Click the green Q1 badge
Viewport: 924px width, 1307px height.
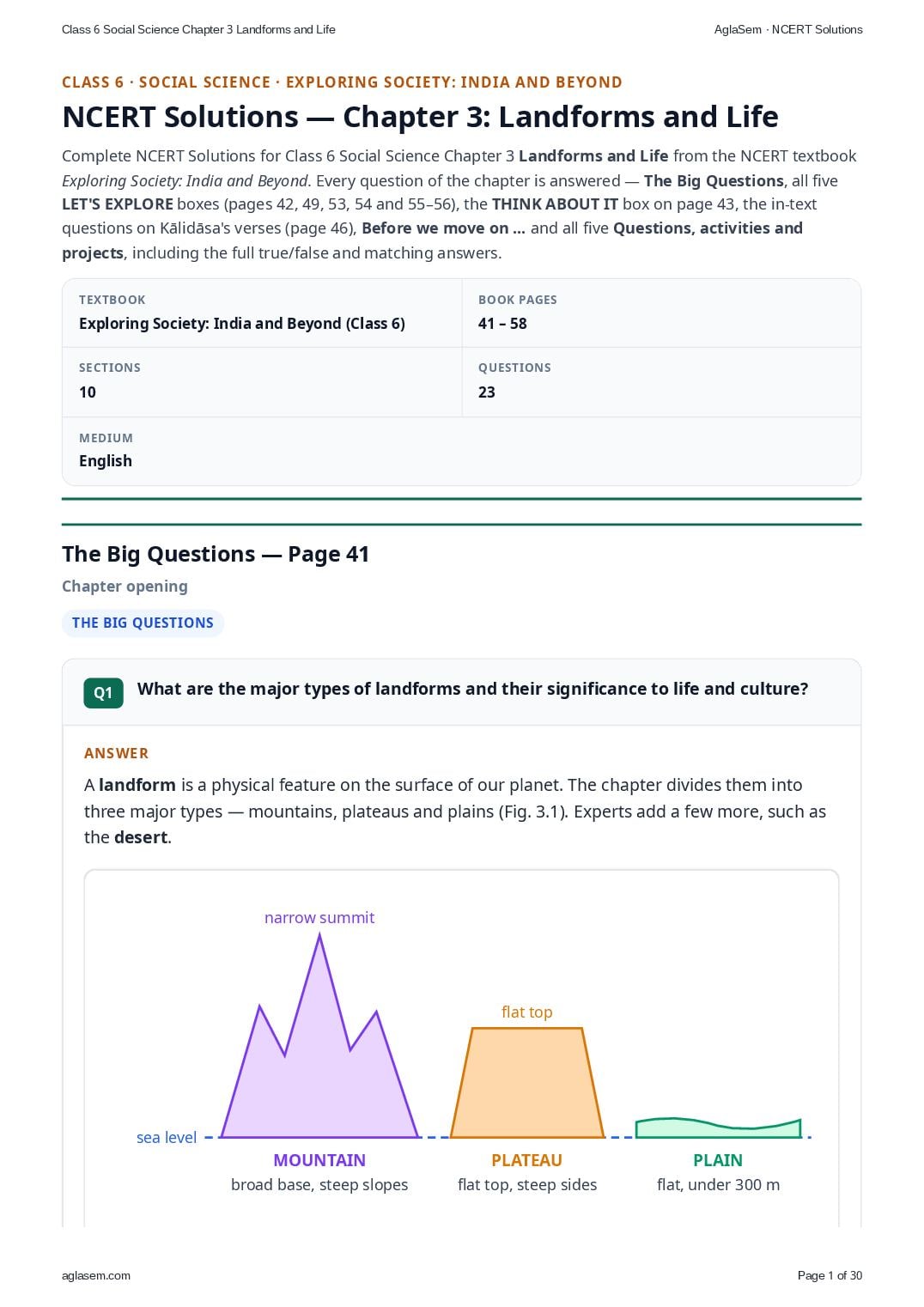pyautogui.click(x=103, y=693)
